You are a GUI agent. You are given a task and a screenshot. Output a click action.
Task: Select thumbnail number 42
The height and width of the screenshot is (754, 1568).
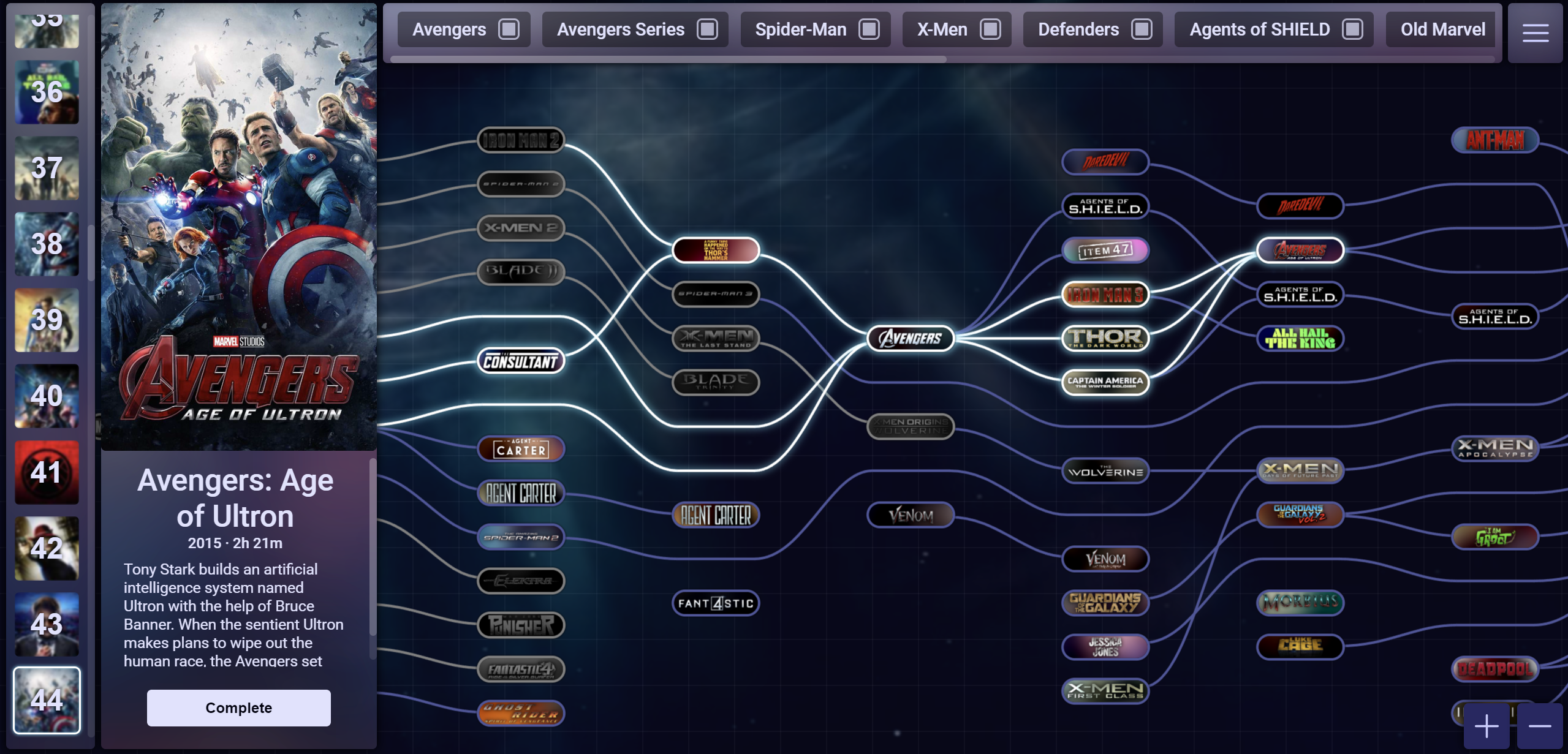[47, 549]
